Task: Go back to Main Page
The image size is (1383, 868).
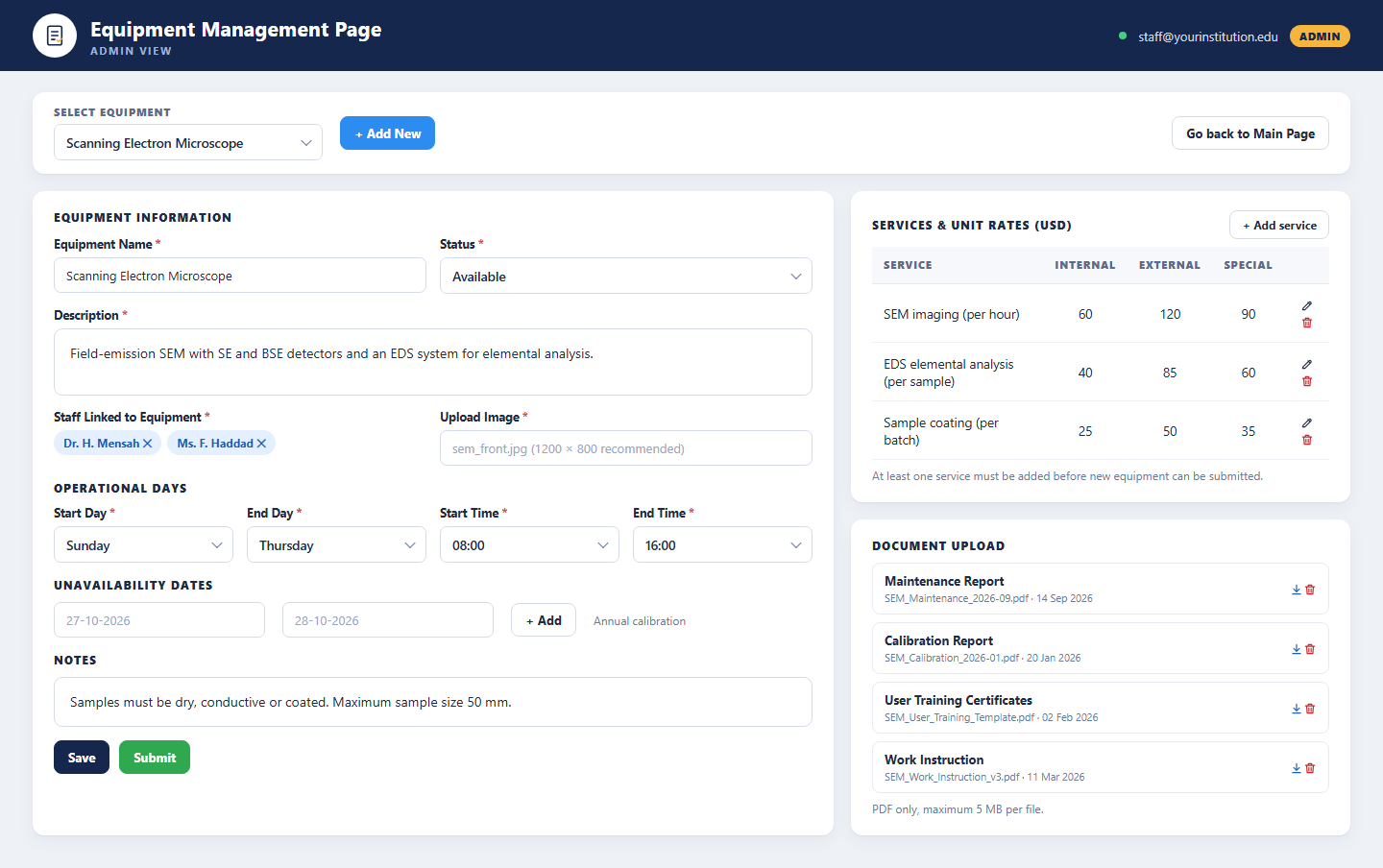Action: pos(1250,133)
